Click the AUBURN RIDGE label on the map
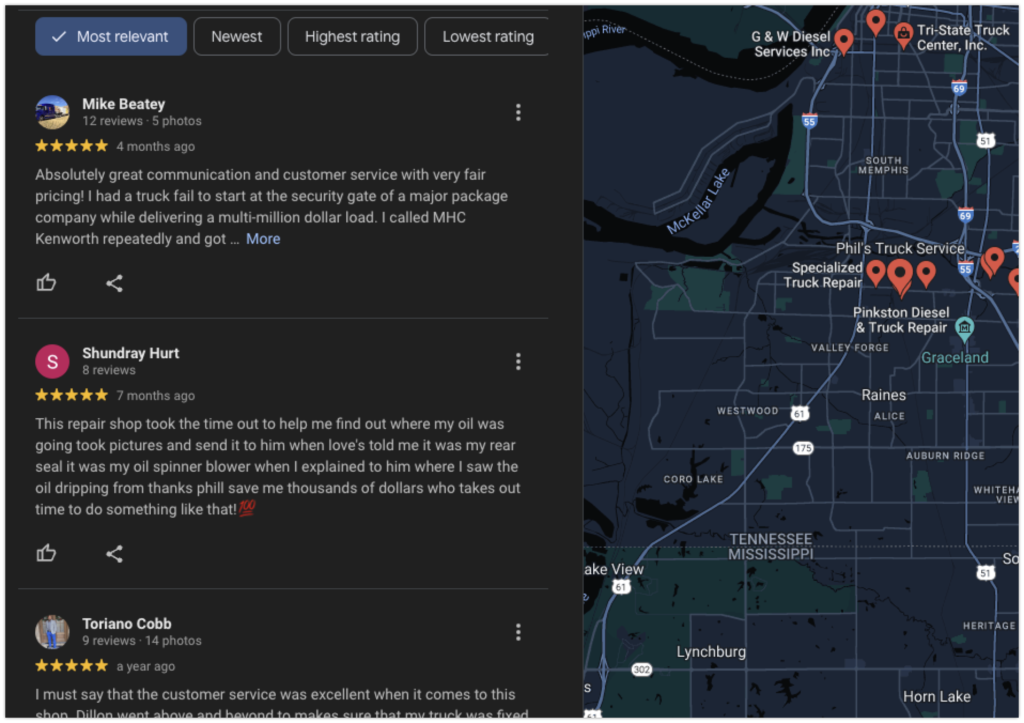The image size is (1024, 723). click(945, 456)
